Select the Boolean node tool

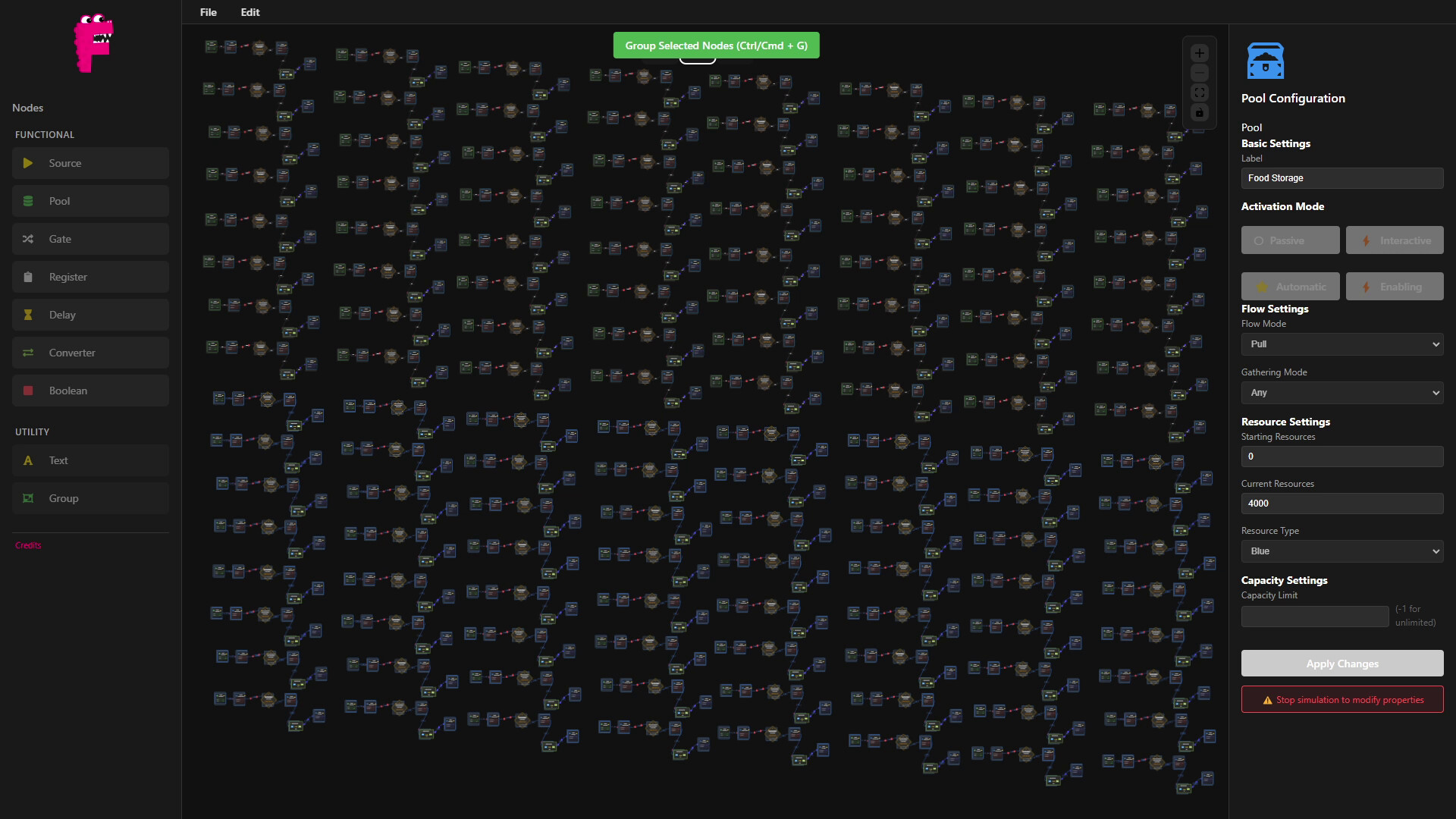point(90,390)
